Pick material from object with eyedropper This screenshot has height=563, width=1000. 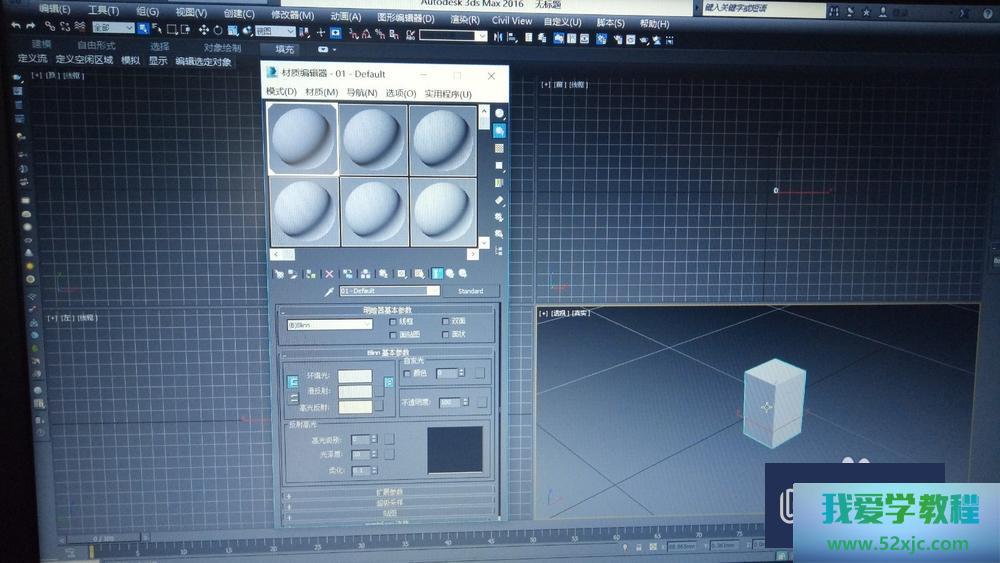coord(327,292)
